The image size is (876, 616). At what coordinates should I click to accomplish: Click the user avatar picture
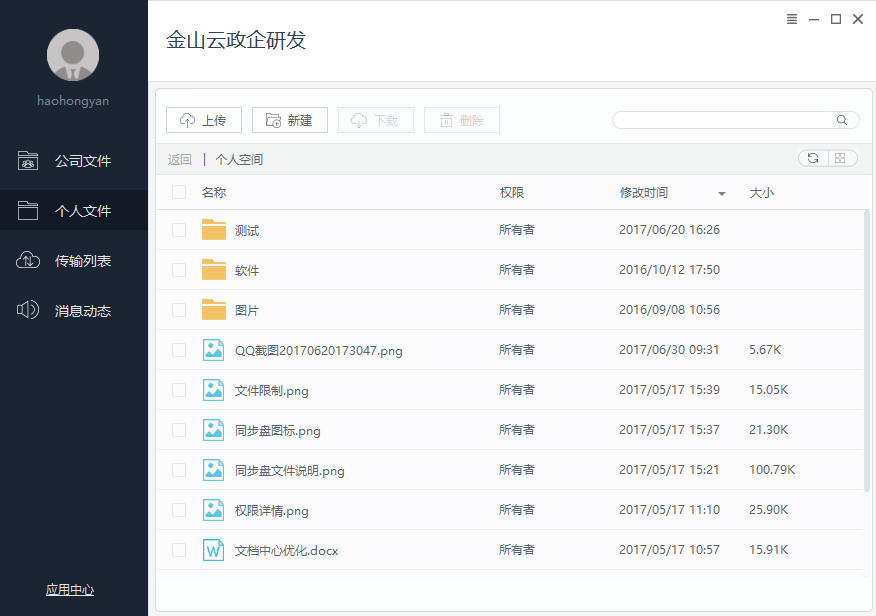[x=73, y=55]
